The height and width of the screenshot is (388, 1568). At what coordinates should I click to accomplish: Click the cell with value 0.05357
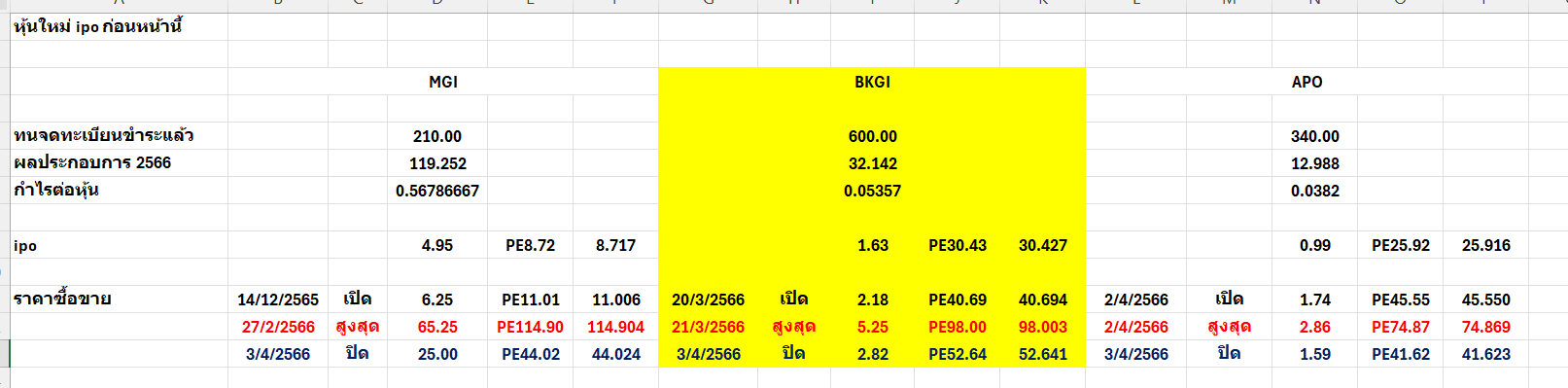(x=872, y=191)
